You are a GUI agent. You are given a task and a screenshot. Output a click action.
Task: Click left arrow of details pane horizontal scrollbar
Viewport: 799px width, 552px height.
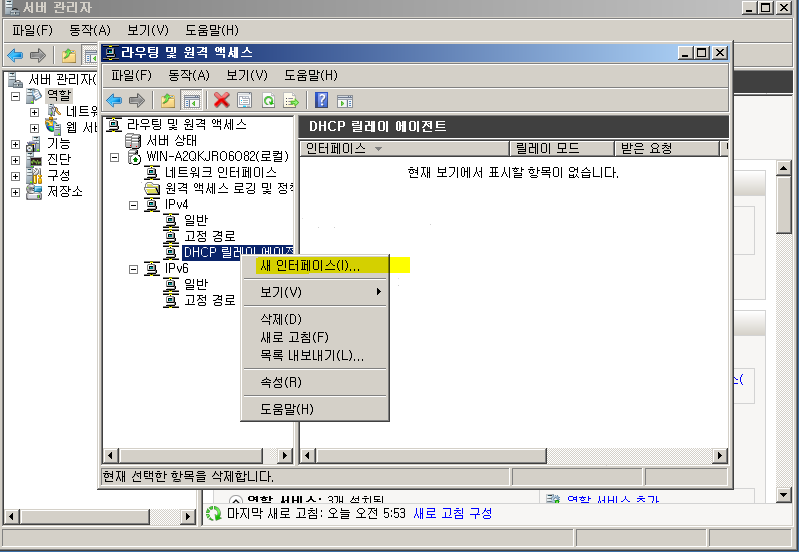[307, 455]
